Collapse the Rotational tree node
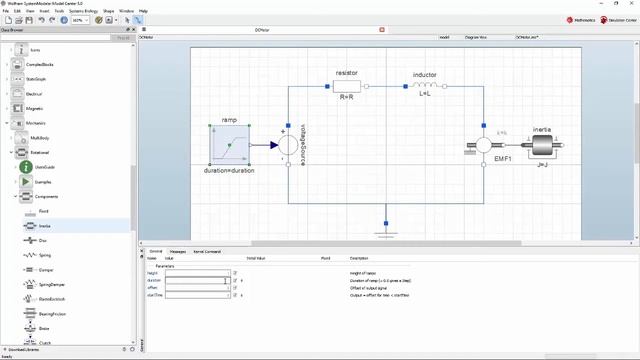Viewport: 640px width, 360px height. (x=11, y=152)
